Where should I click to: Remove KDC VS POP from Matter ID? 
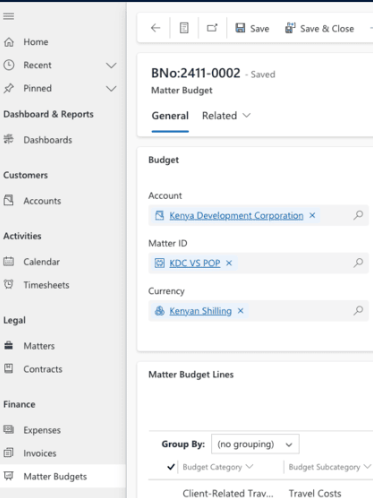[x=229, y=263]
